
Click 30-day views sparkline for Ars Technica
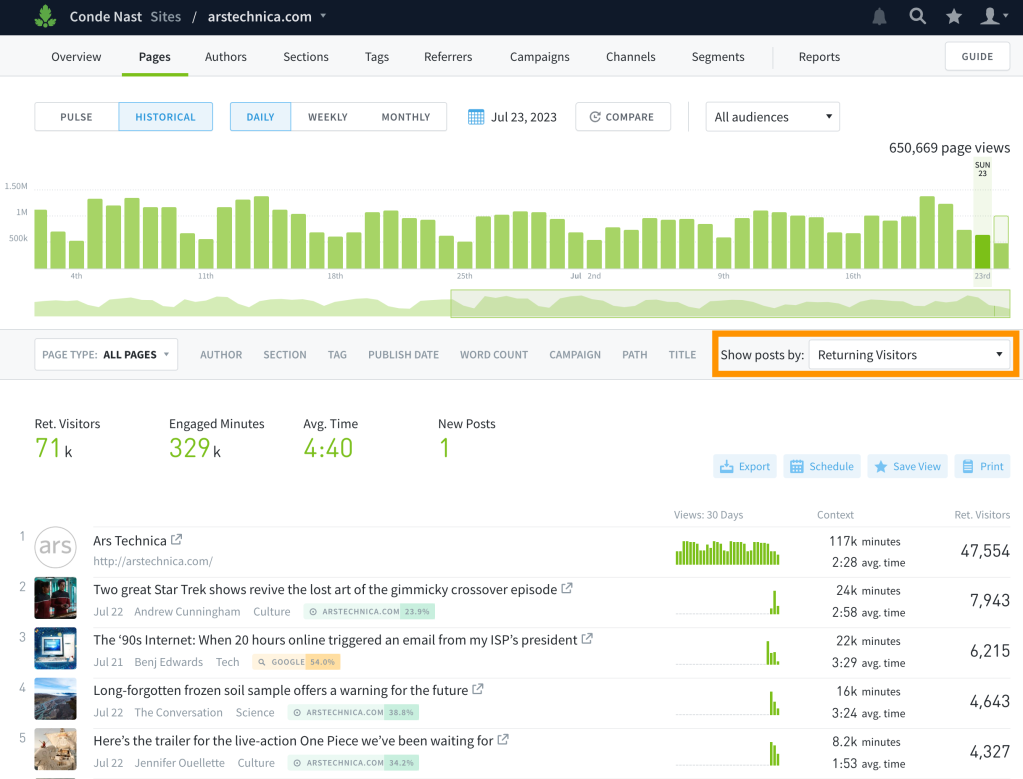727,553
